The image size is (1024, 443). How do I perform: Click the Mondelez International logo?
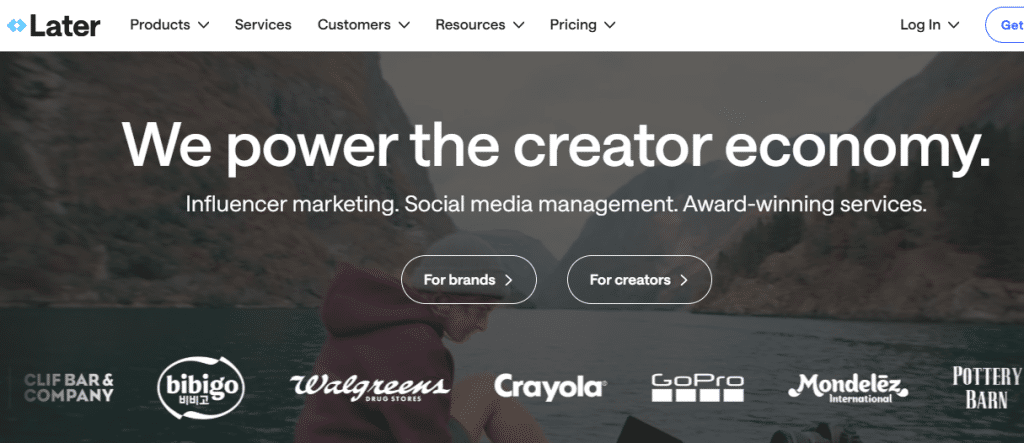848,388
